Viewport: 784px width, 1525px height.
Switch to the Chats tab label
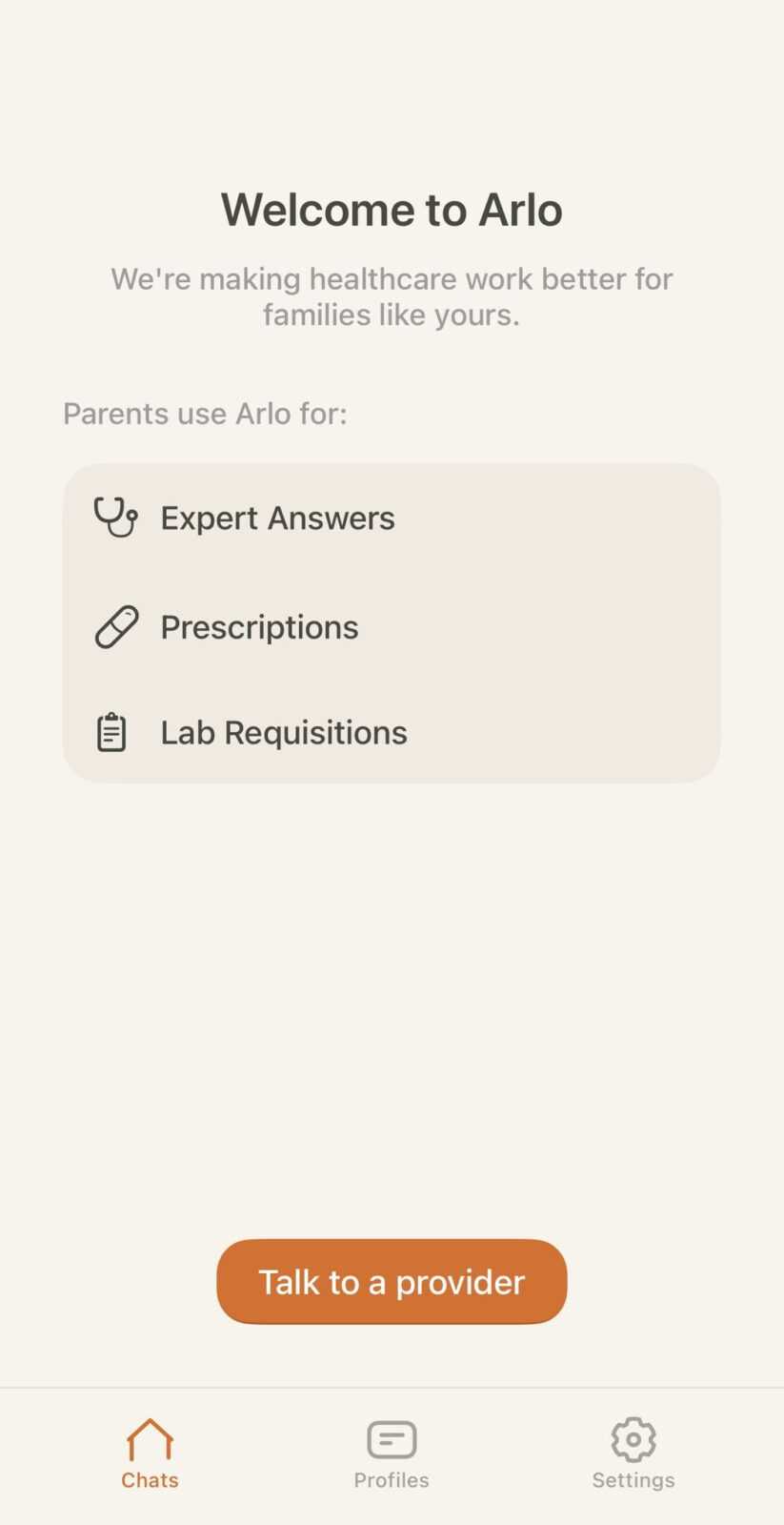(150, 1480)
